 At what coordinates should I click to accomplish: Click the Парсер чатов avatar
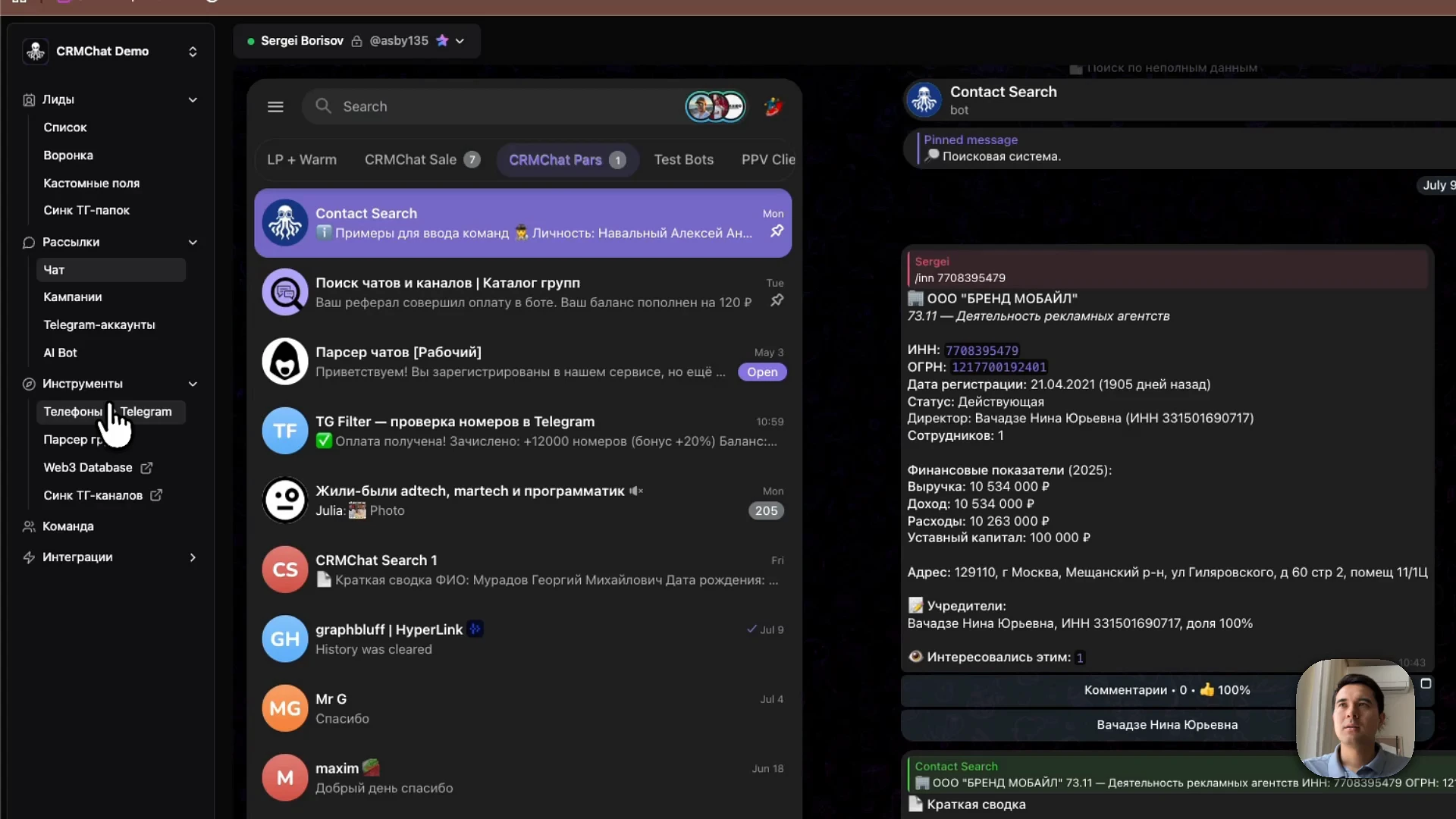pos(285,362)
